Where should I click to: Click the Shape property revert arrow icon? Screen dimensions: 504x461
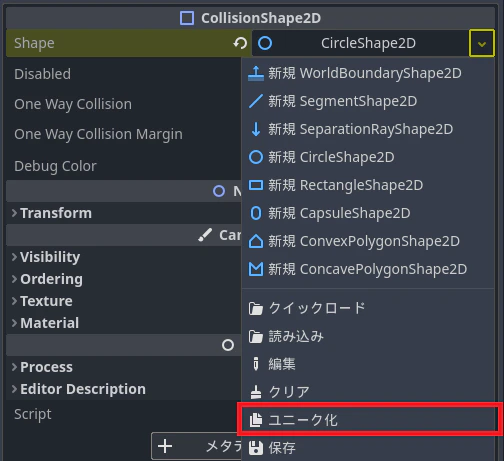(240, 43)
